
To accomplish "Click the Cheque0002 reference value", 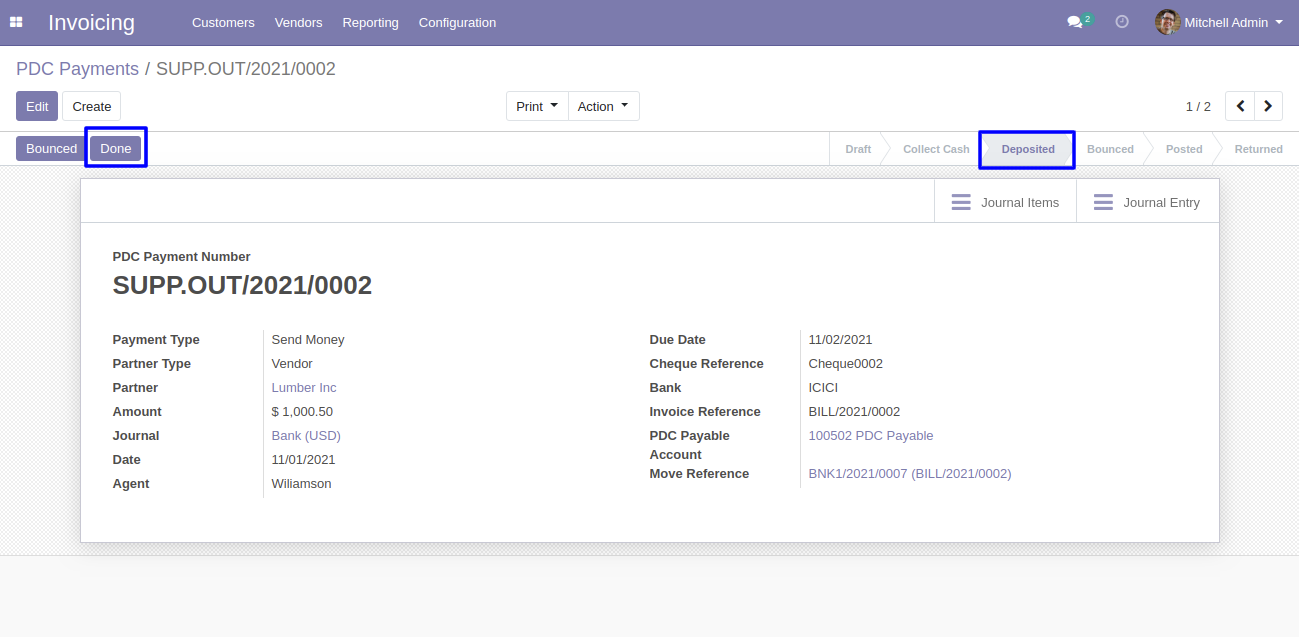I will click(846, 364).
